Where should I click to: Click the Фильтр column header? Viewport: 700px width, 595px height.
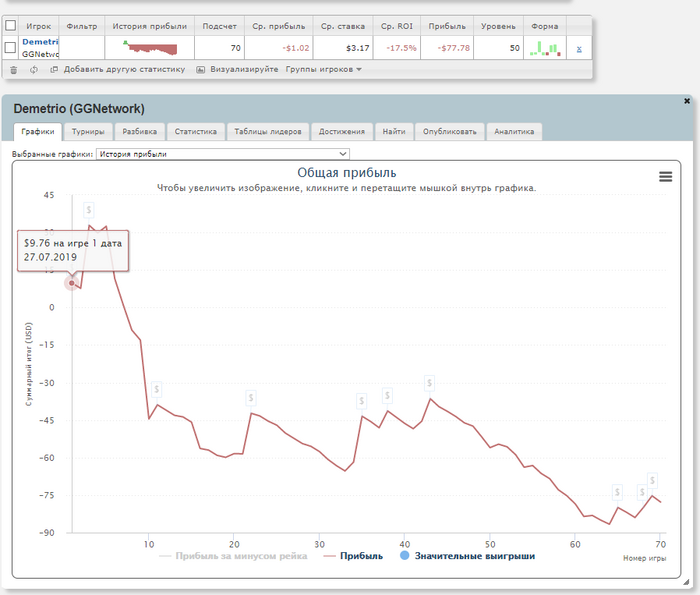[x=82, y=26]
